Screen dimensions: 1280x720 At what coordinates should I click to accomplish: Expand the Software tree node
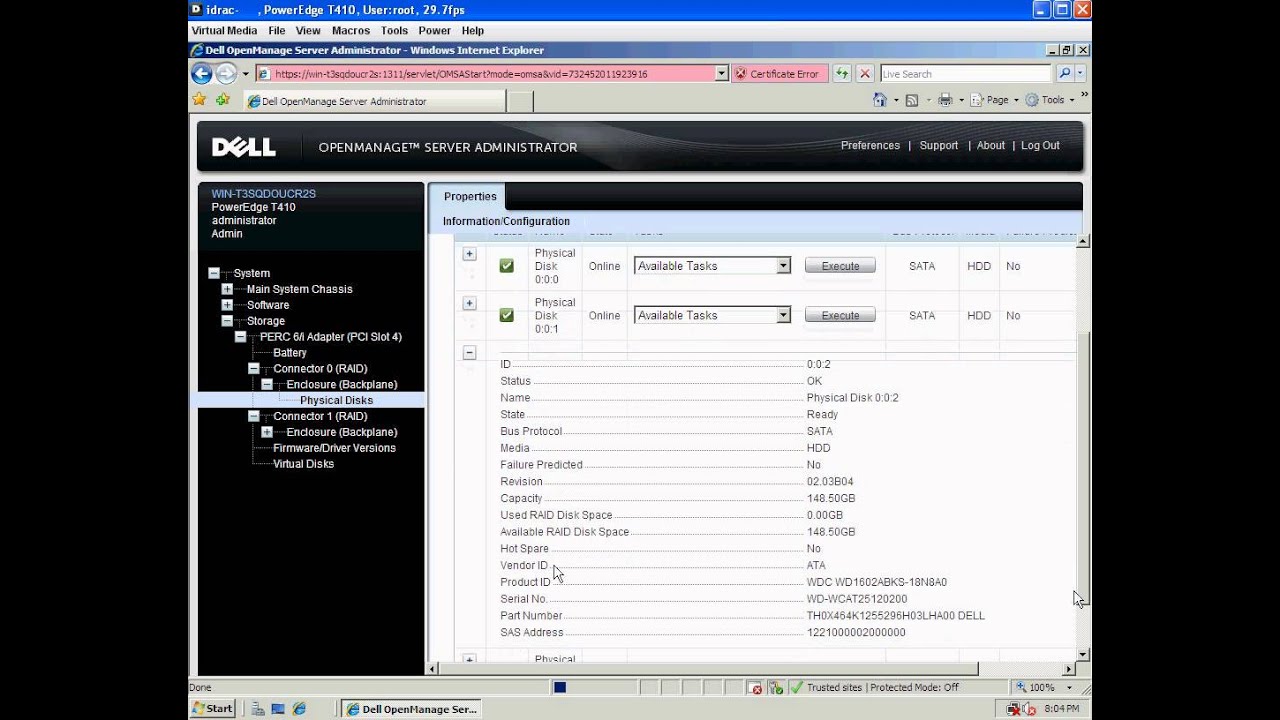[x=227, y=305]
